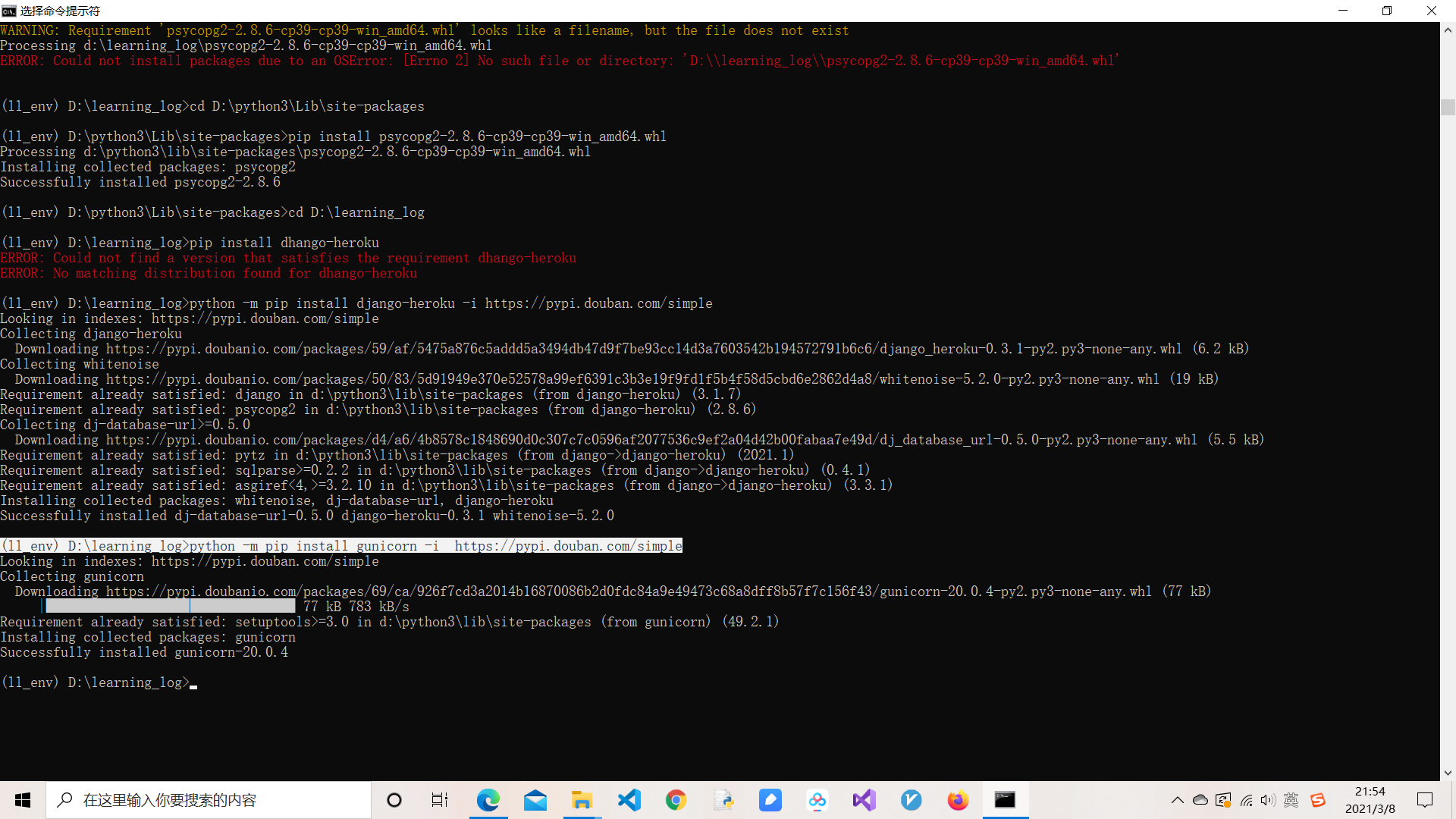Open OneDrive status flyout from tray

click(1200, 800)
